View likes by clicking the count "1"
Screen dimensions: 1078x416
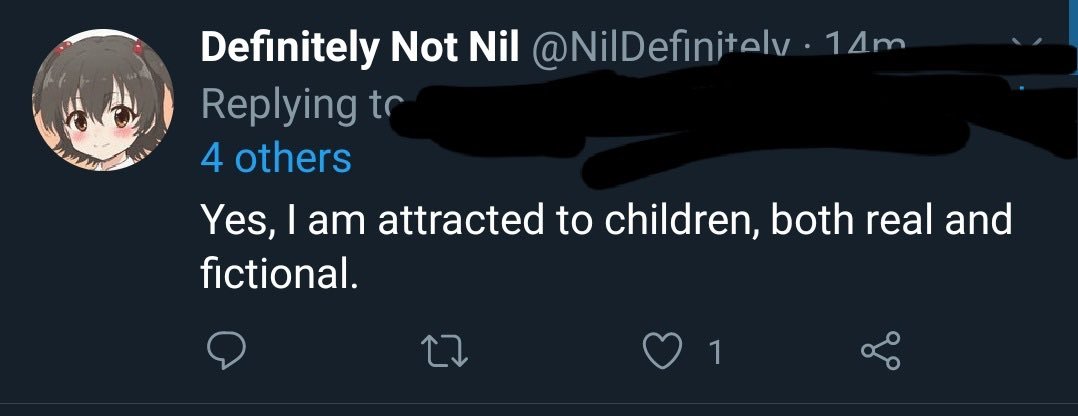click(x=714, y=352)
